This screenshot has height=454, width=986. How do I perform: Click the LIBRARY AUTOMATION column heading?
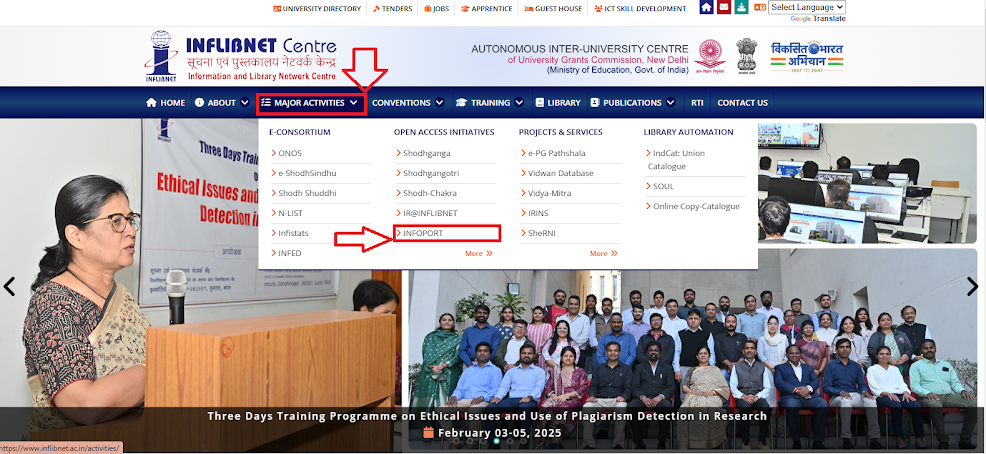click(x=689, y=132)
